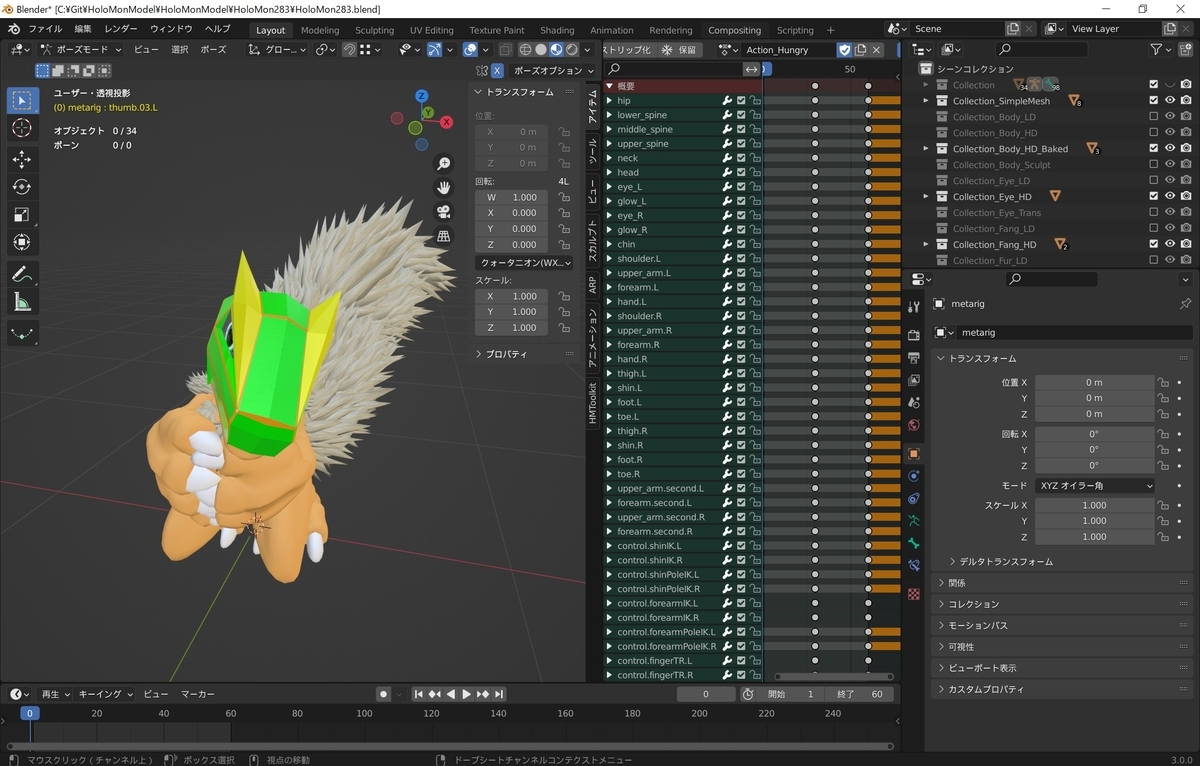Add a new collection in outliner
Screen dimensions: 1200x766
coord(1185,49)
